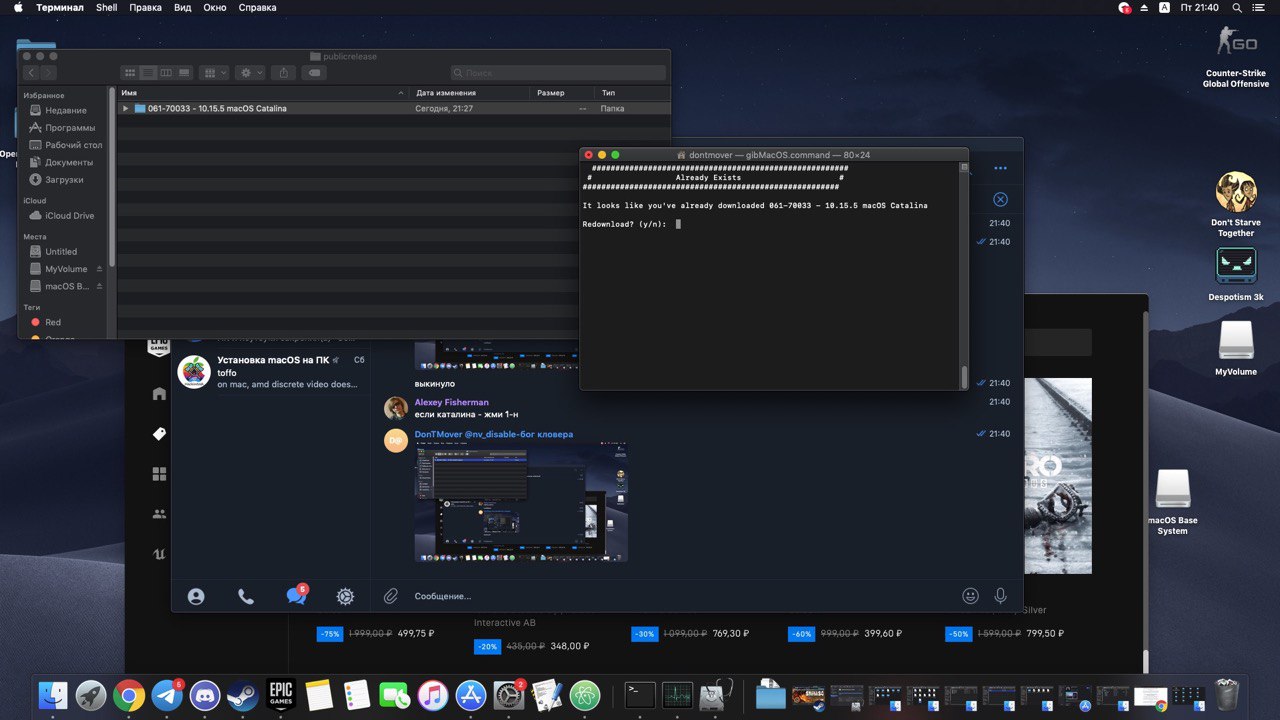
Task: Switch Finder to gallery view
Action: click(185, 73)
